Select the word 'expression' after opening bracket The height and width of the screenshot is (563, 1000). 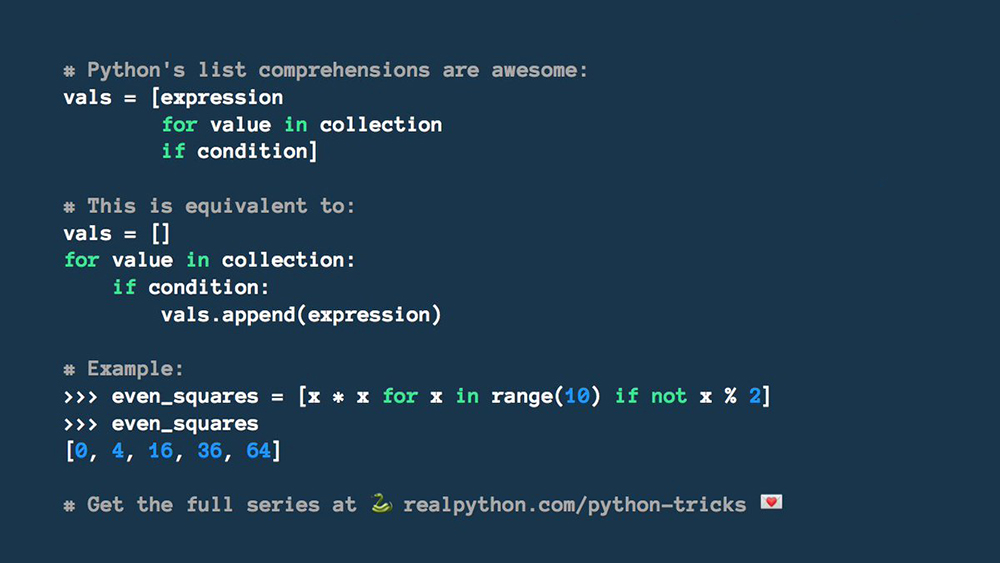click(222, 98)
